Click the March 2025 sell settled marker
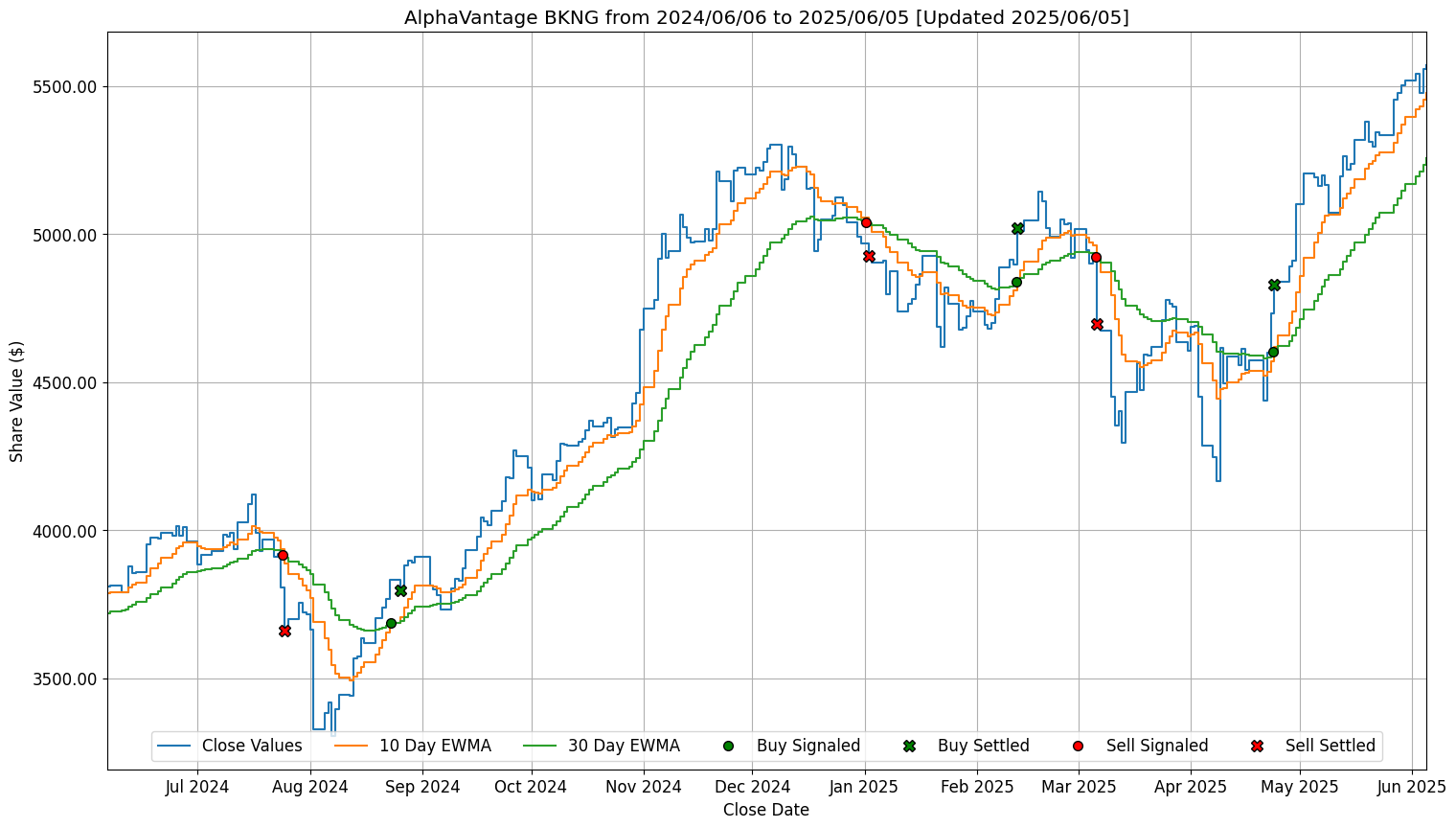The image size is (1456, 828). coord(1097,324)
